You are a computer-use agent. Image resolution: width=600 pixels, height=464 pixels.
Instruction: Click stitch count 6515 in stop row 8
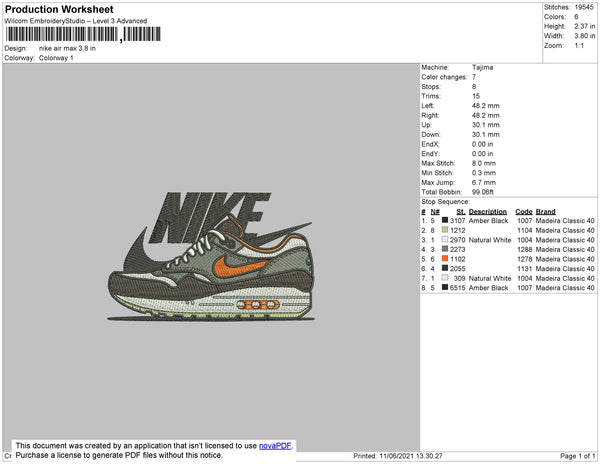[458, 288]
